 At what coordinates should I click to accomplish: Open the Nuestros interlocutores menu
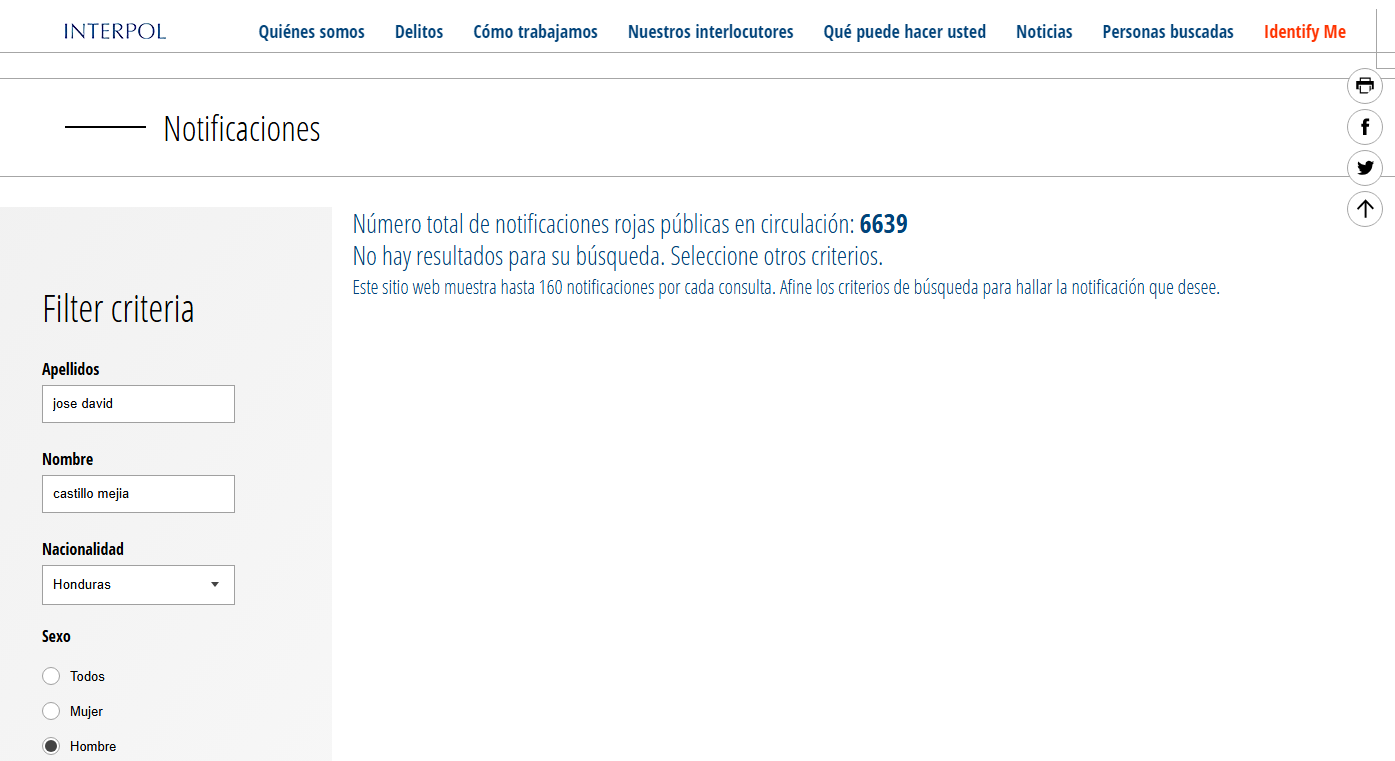click(x=710, y=32)
